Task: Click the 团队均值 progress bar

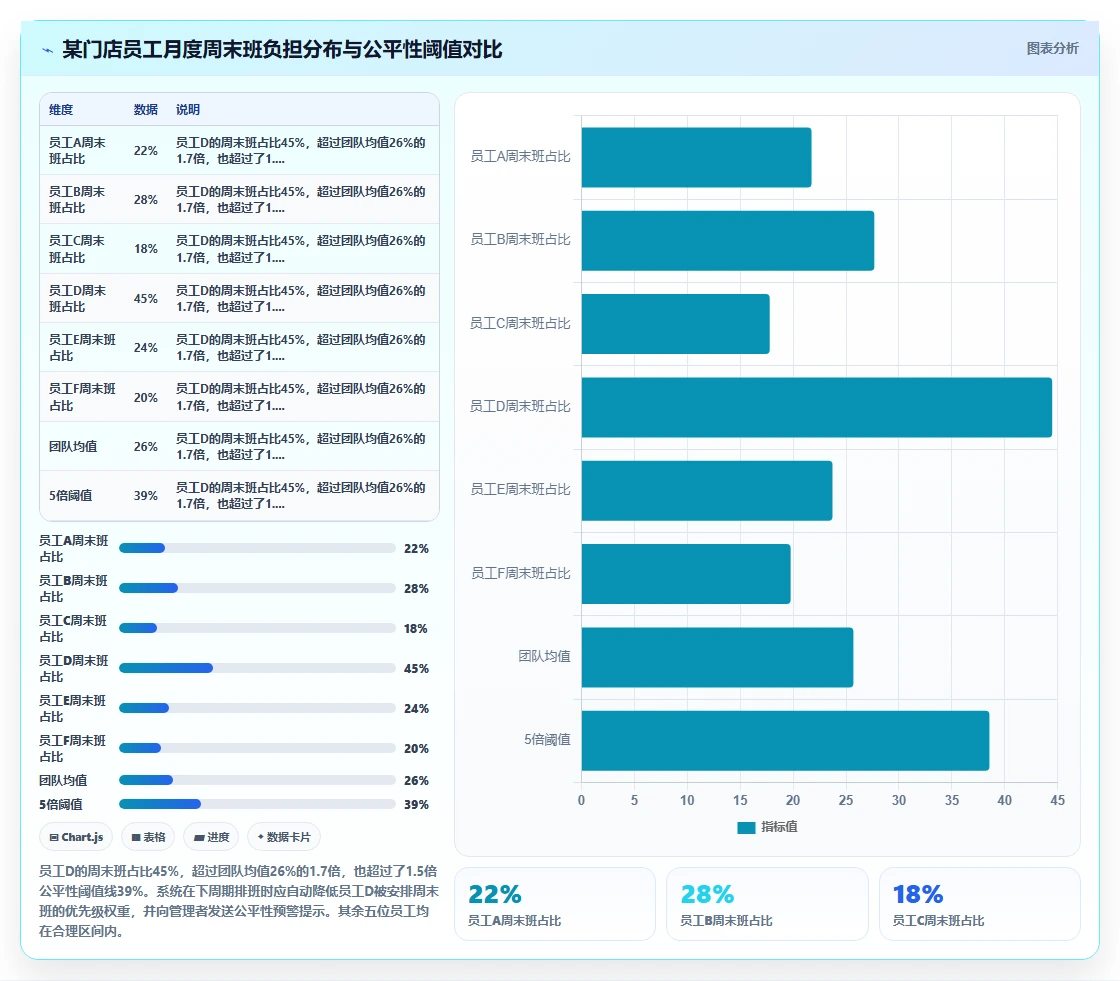Action: pyautogui.click(x=257, y=780)
